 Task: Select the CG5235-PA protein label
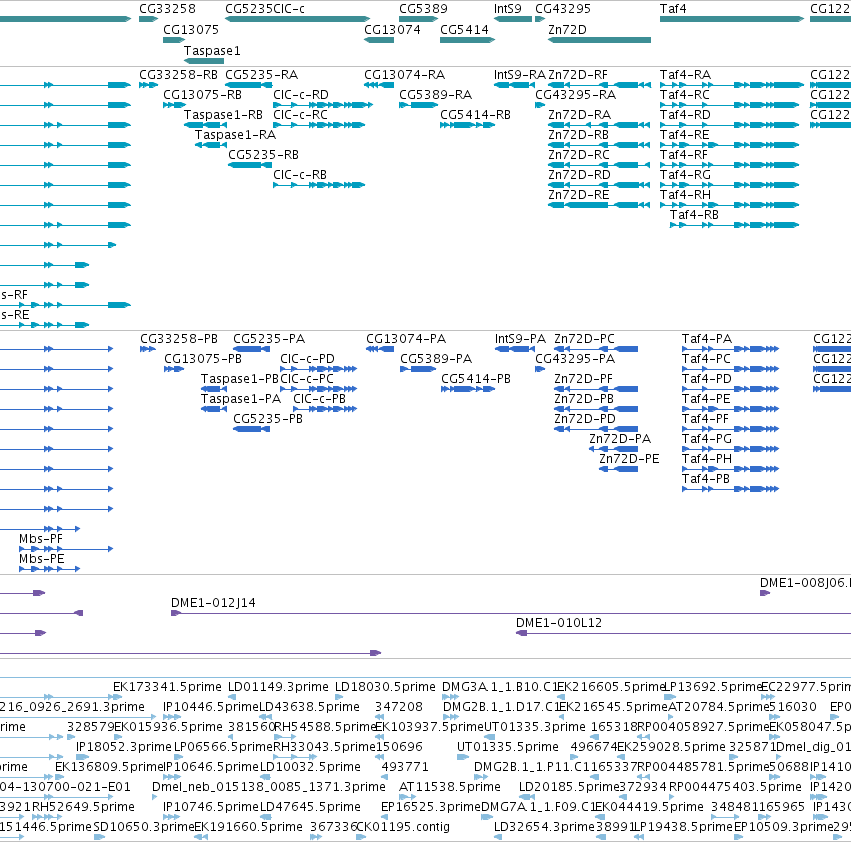click(269, 339)
